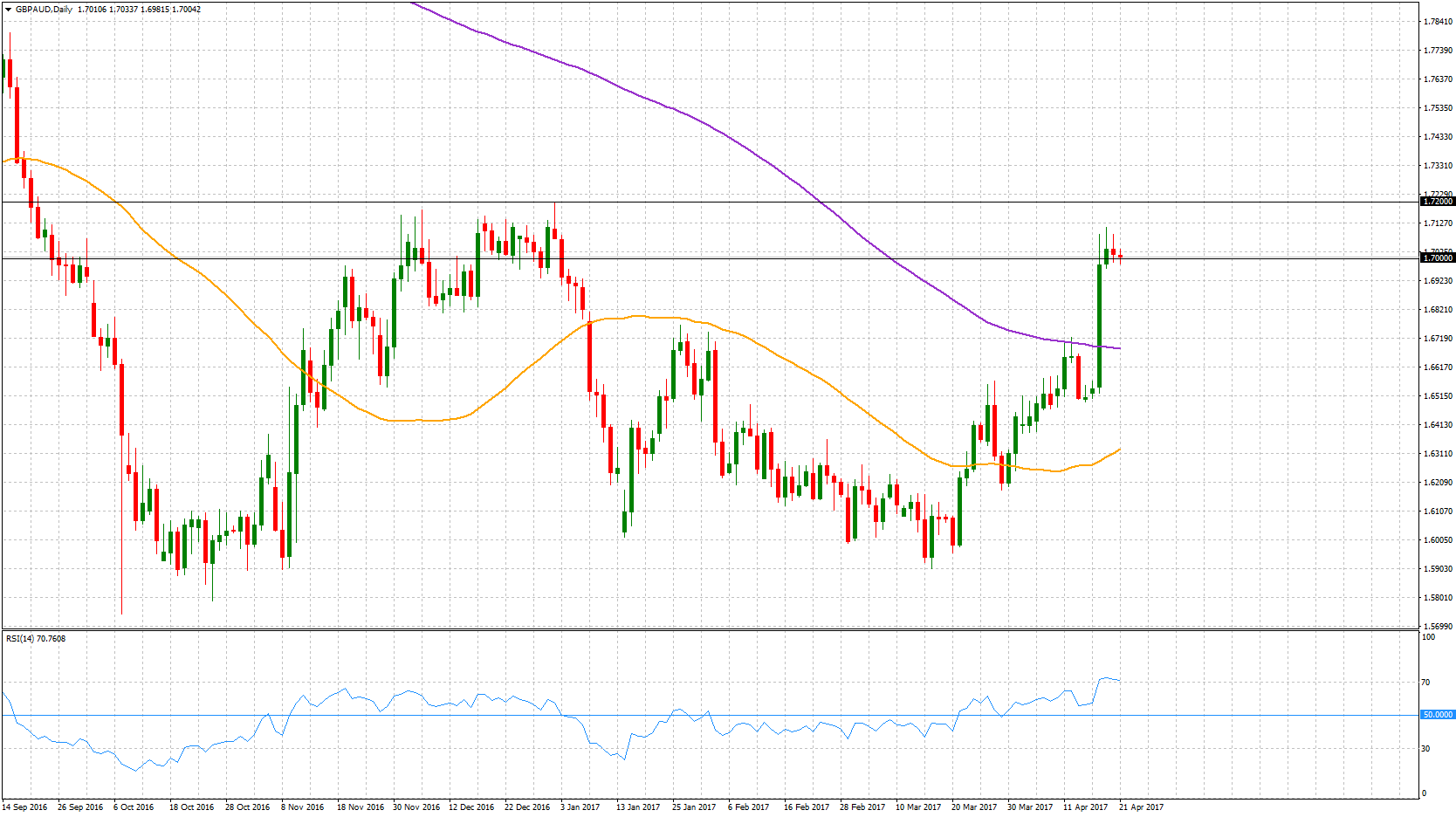Viewport: 1456px width, 817px height.
Task: Click the 10 Mar 2017 date label
Action: (x=918, y=807)
